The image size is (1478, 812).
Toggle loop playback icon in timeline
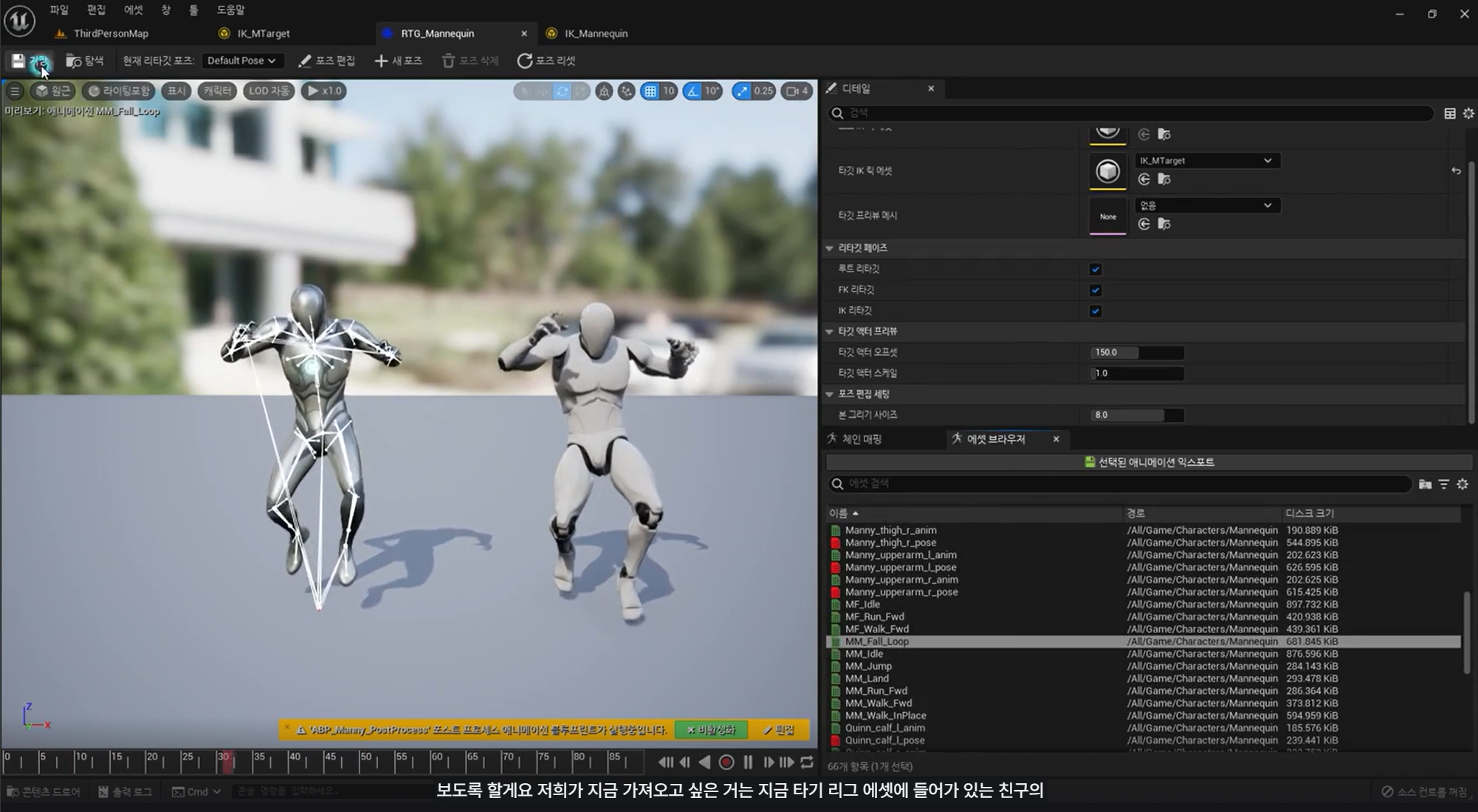point(807,763)
